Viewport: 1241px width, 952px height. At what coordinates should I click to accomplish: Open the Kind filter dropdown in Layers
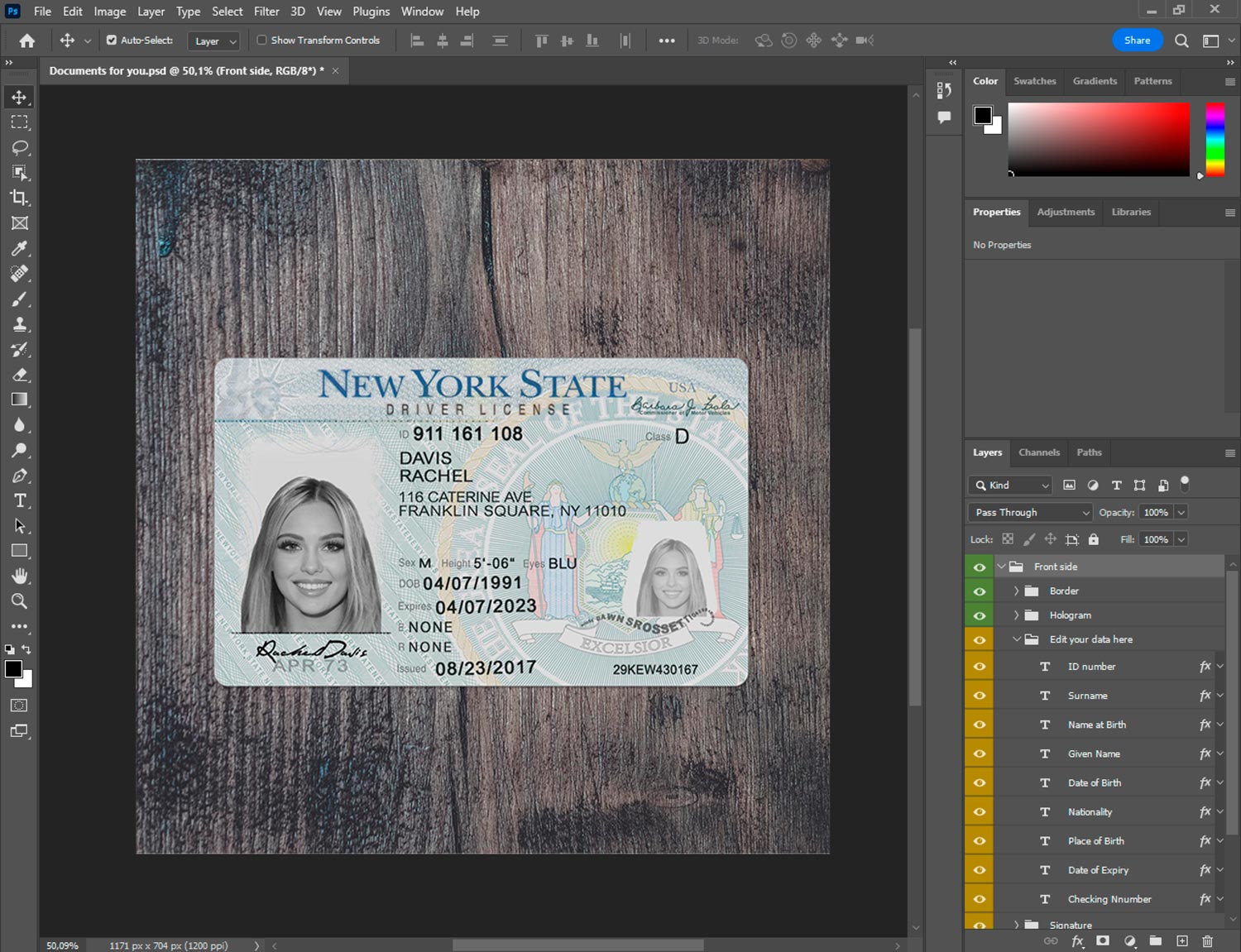coord(1010,486)
